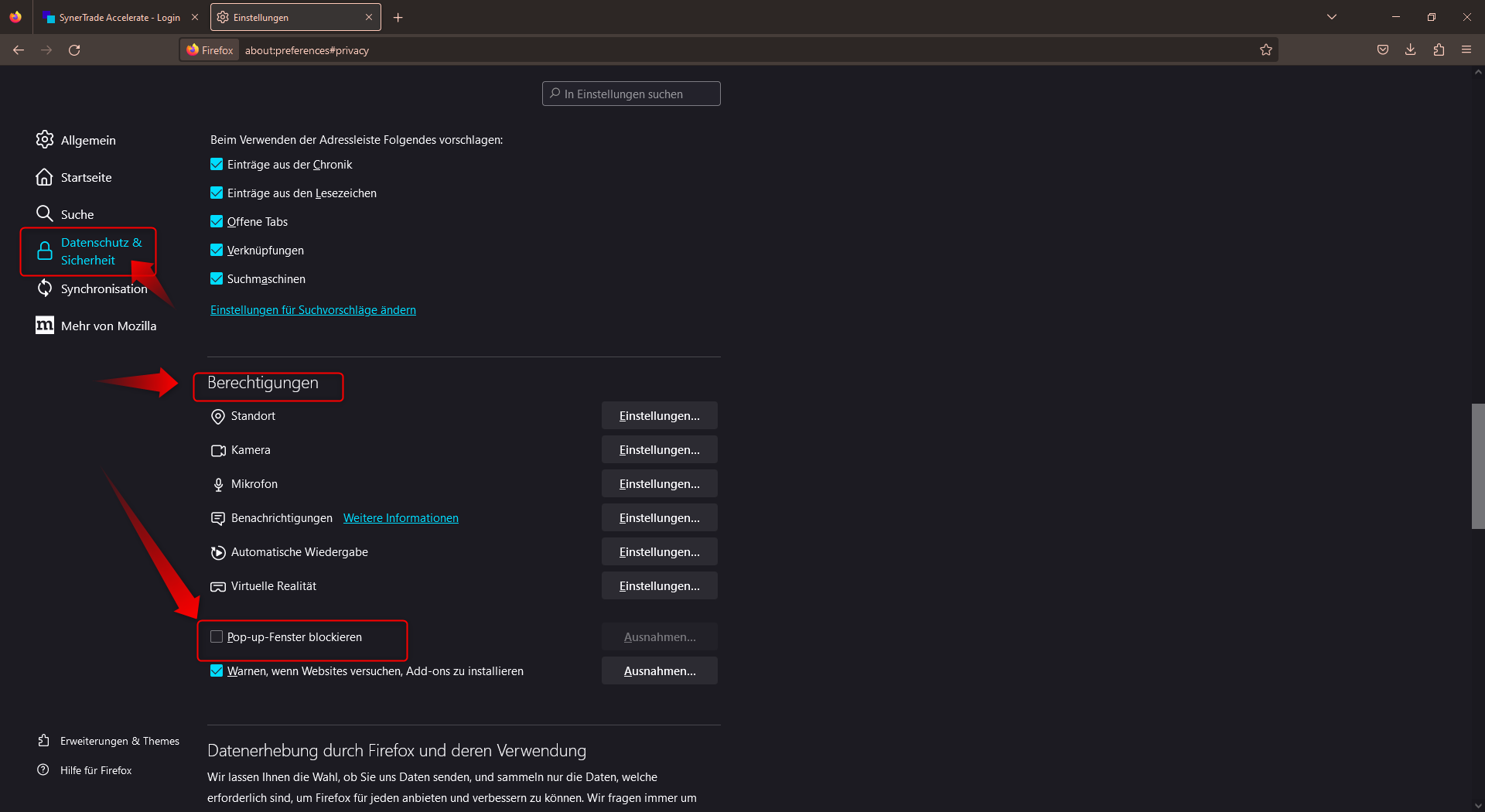Viewport: 1485px width, 812px height.
Task: Open the Firefox application menu
Action: pos(1466,50)
